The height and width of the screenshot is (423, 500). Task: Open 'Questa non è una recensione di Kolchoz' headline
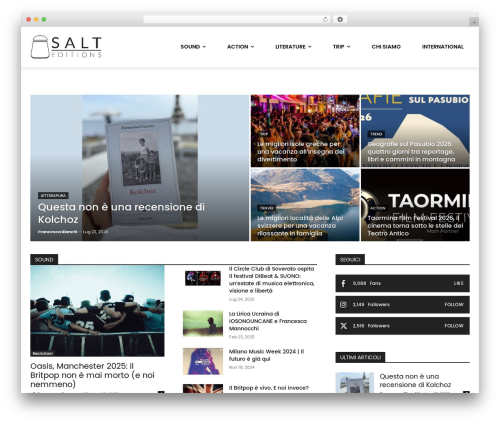coord(121,213)
